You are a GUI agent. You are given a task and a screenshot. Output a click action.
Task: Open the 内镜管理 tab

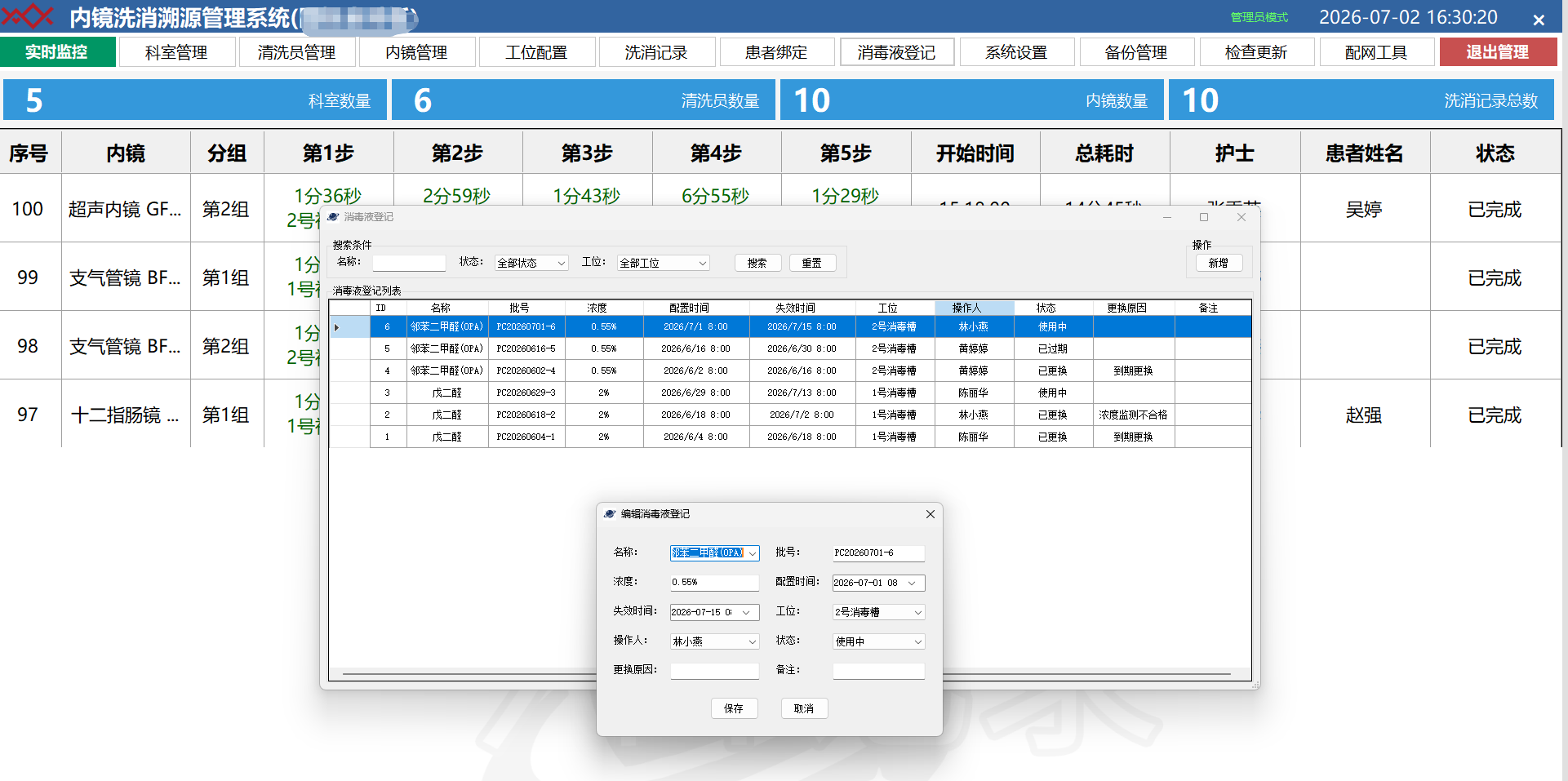(x=417, y=52)
